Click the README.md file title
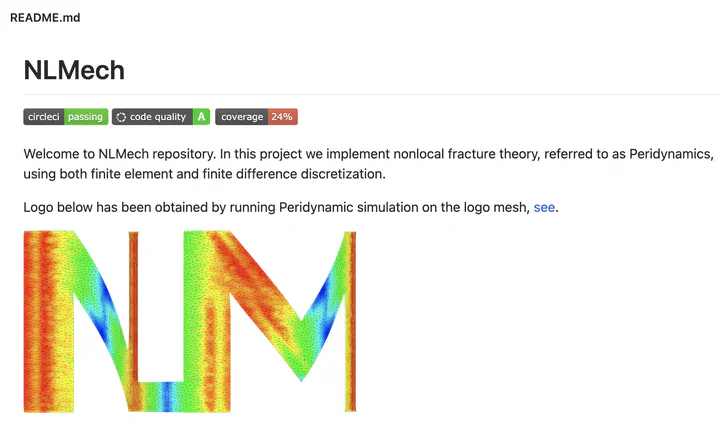720x437 pixels. coord(45,17)
